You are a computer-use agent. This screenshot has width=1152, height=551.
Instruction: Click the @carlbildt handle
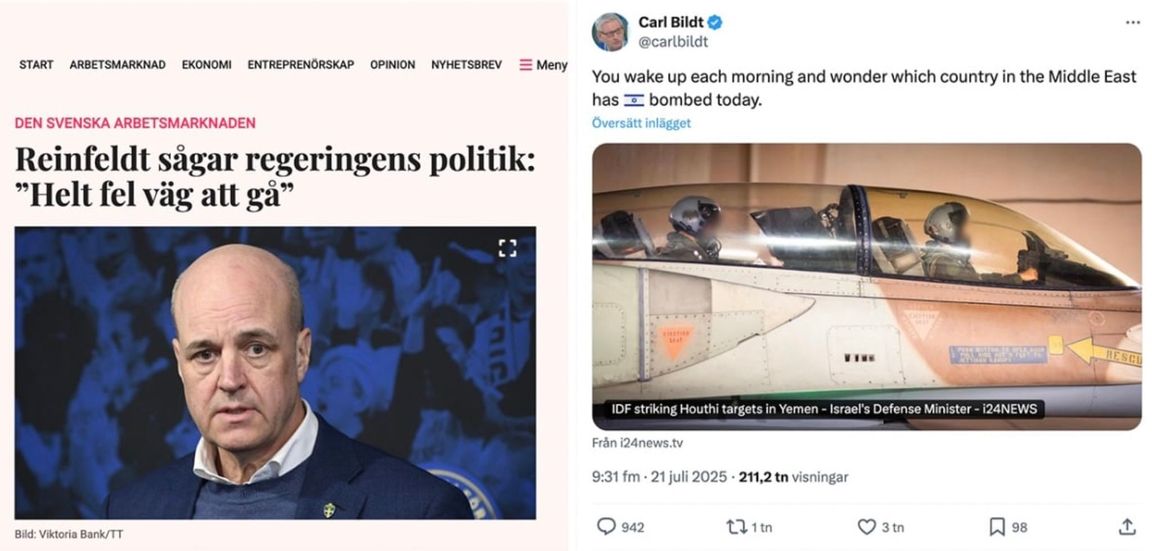click(x=673, y=42)
